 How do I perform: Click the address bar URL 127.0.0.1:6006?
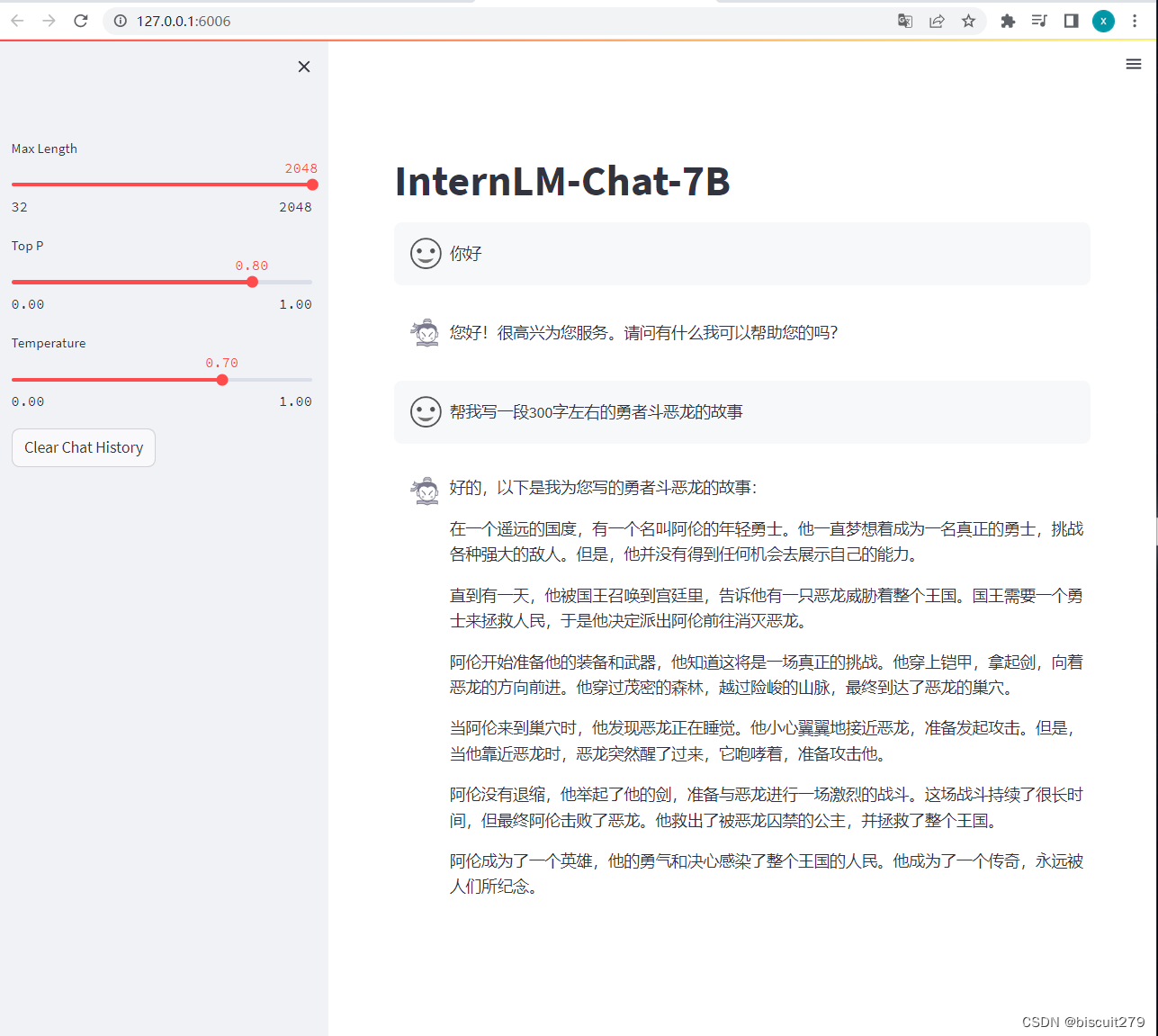click(184, 21)
